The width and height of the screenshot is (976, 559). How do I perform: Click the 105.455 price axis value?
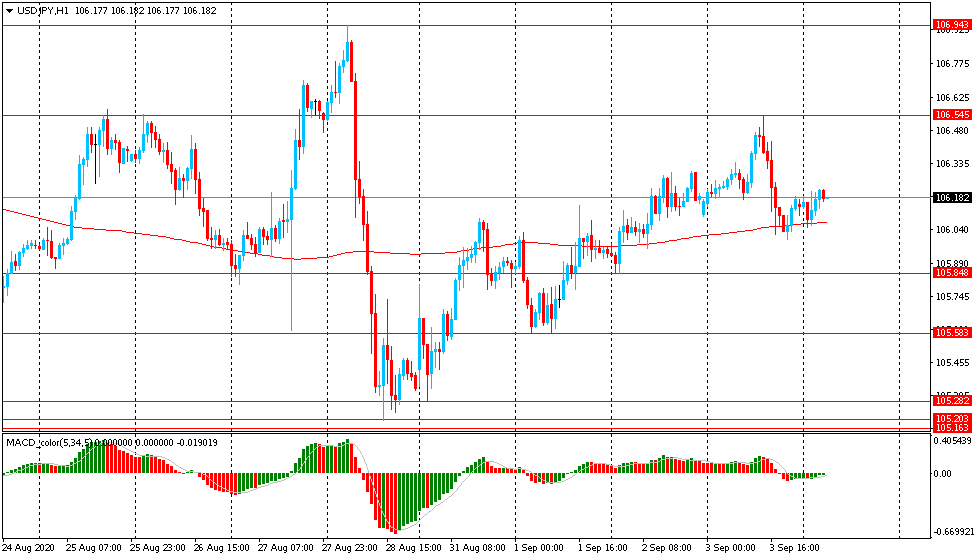point(953,363)
